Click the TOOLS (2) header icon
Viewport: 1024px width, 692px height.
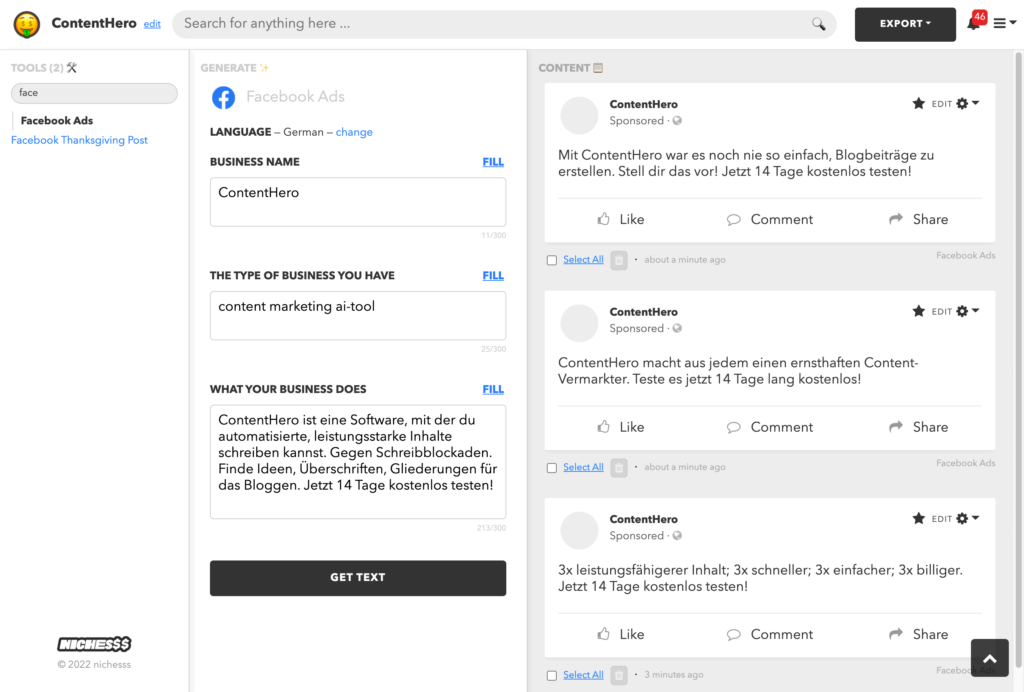tap(72, 68)
